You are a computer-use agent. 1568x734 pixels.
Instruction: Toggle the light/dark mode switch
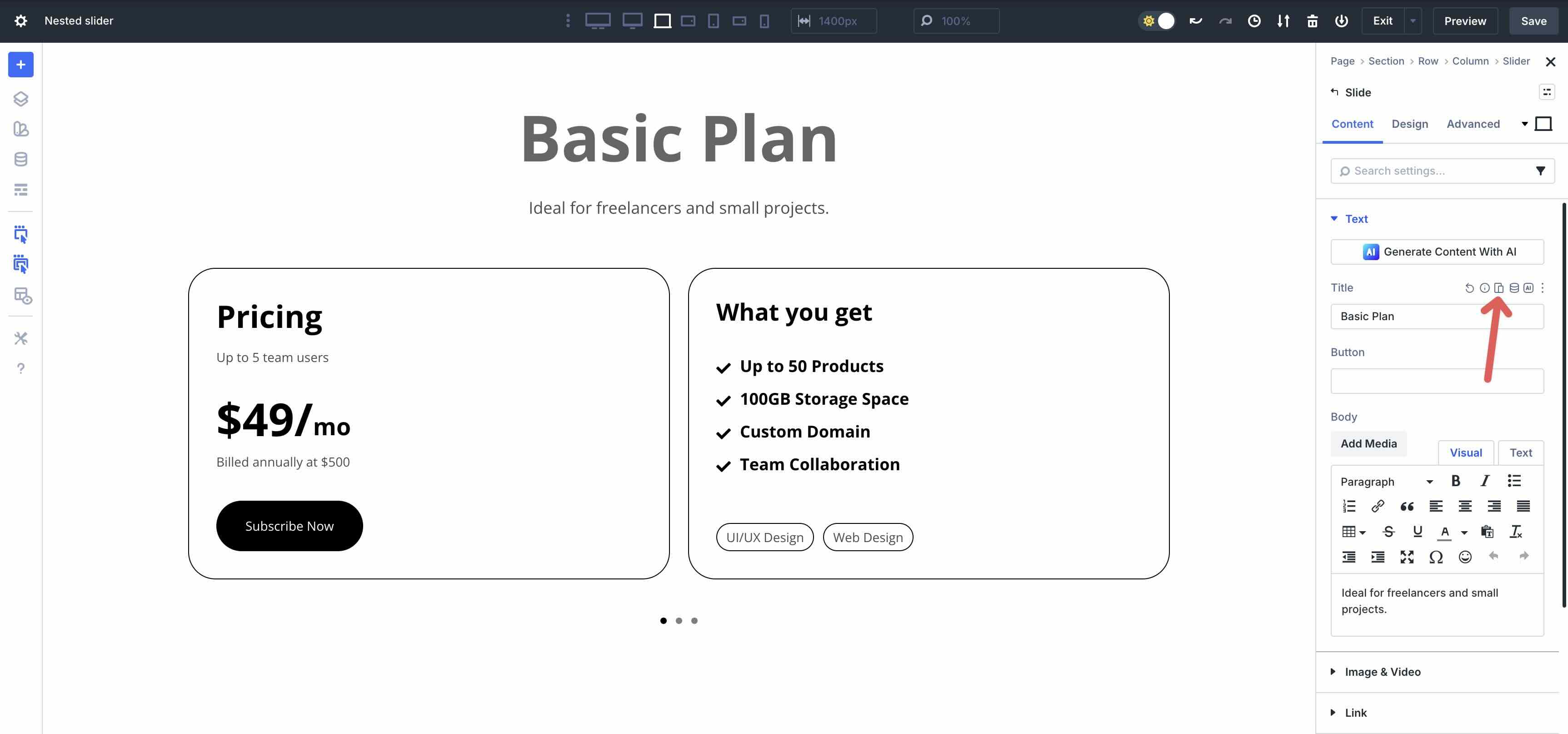click(x=1157, y=21)
